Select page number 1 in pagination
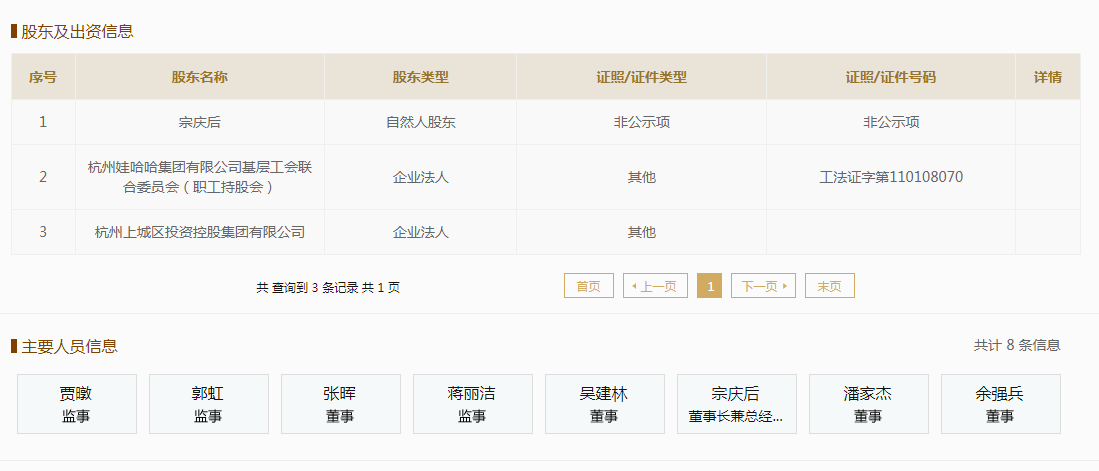 pyautogui.click(x=709, y=286)
